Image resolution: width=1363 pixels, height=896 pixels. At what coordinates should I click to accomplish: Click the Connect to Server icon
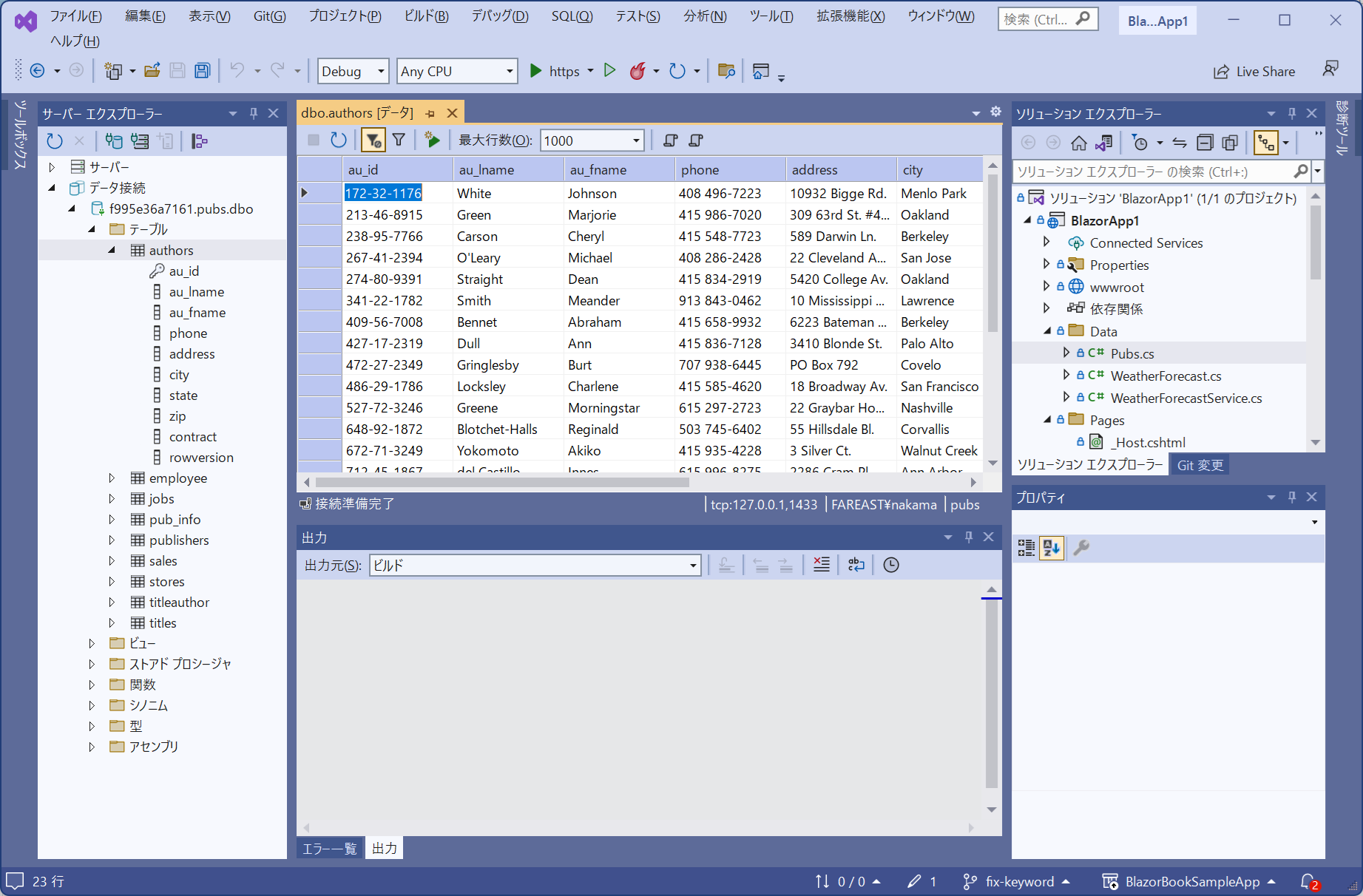click(140, 140)
